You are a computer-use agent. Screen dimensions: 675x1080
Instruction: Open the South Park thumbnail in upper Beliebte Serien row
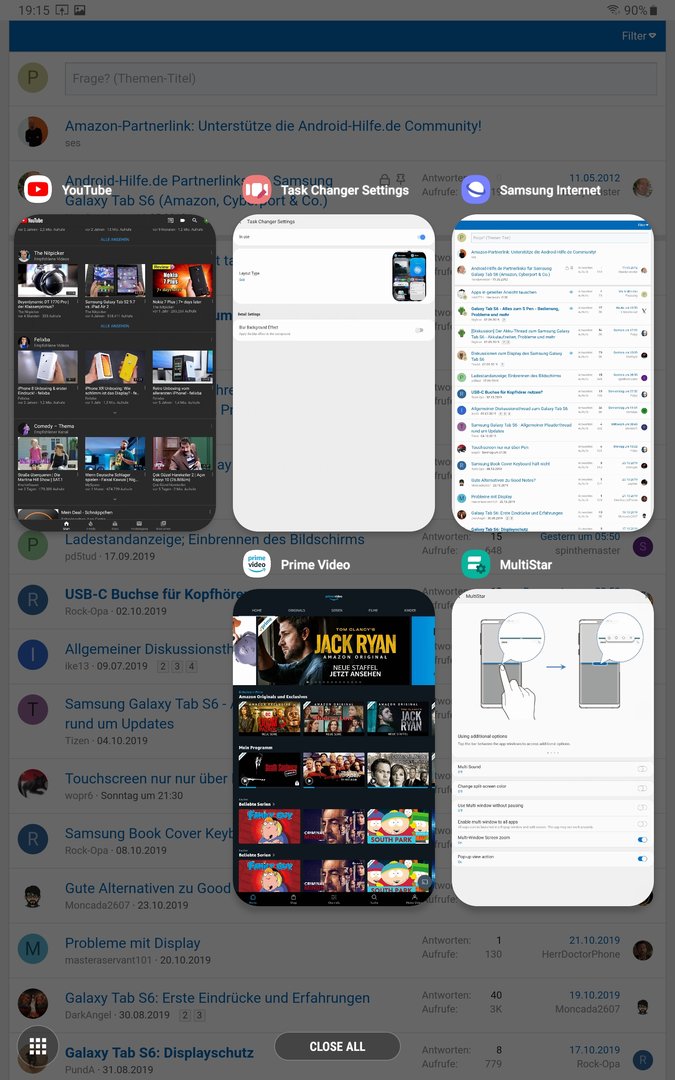(398, 827)
